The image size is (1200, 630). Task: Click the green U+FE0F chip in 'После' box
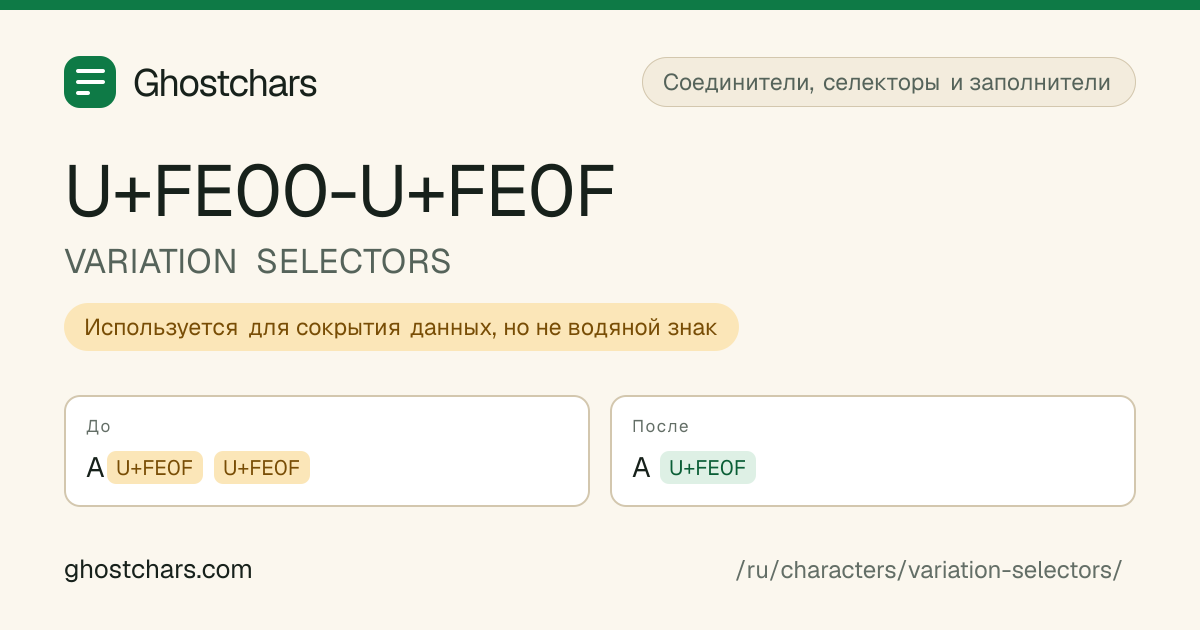point(708,468)
